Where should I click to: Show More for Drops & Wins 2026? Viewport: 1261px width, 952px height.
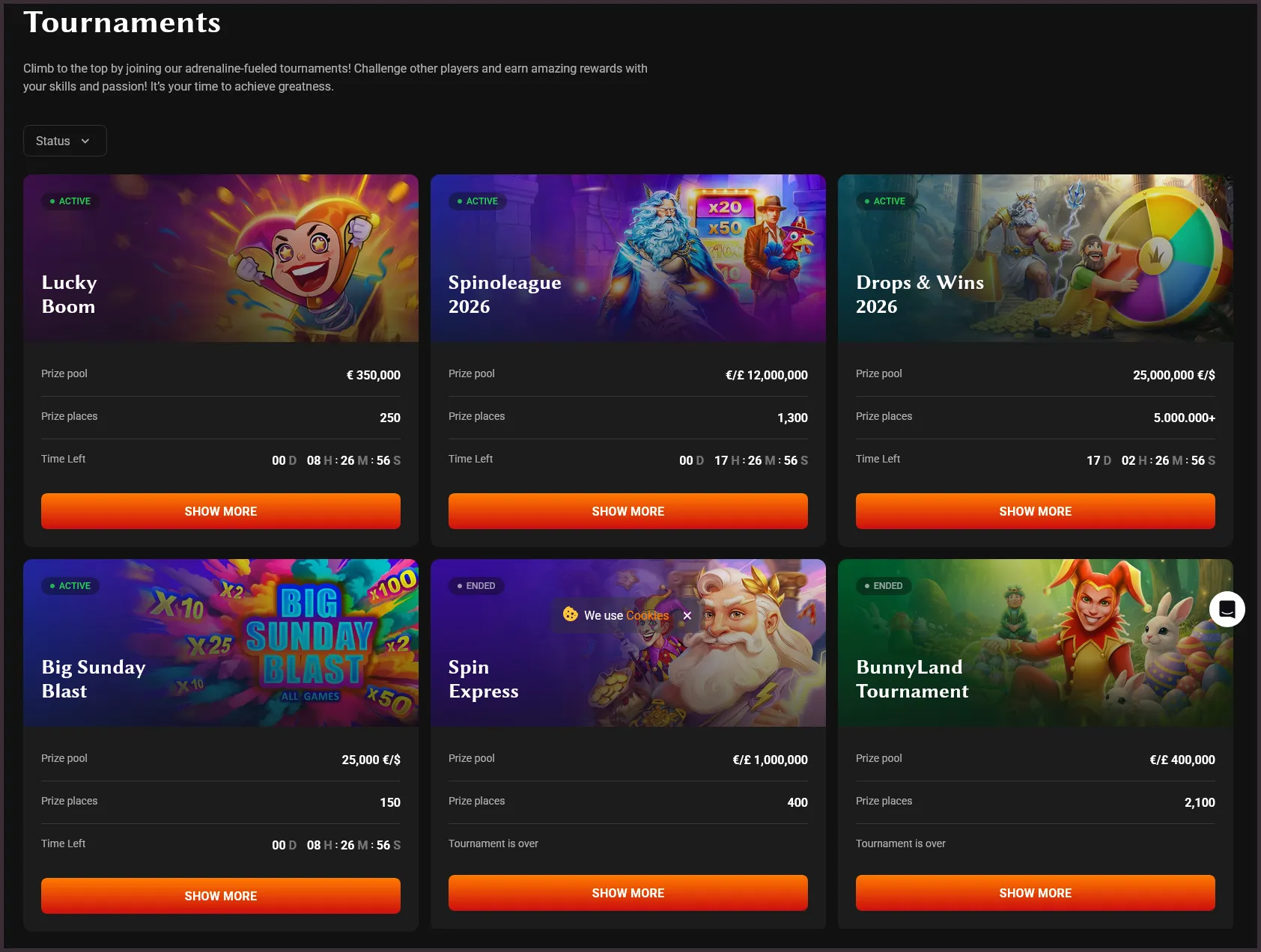coord(1035,511)
